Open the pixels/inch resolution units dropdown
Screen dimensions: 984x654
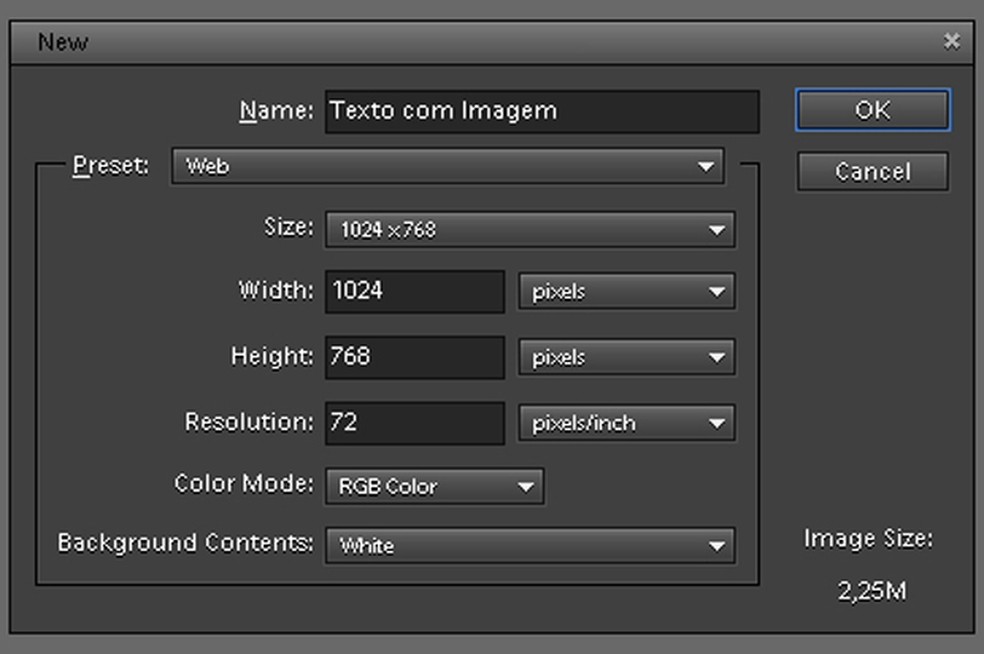626,423
